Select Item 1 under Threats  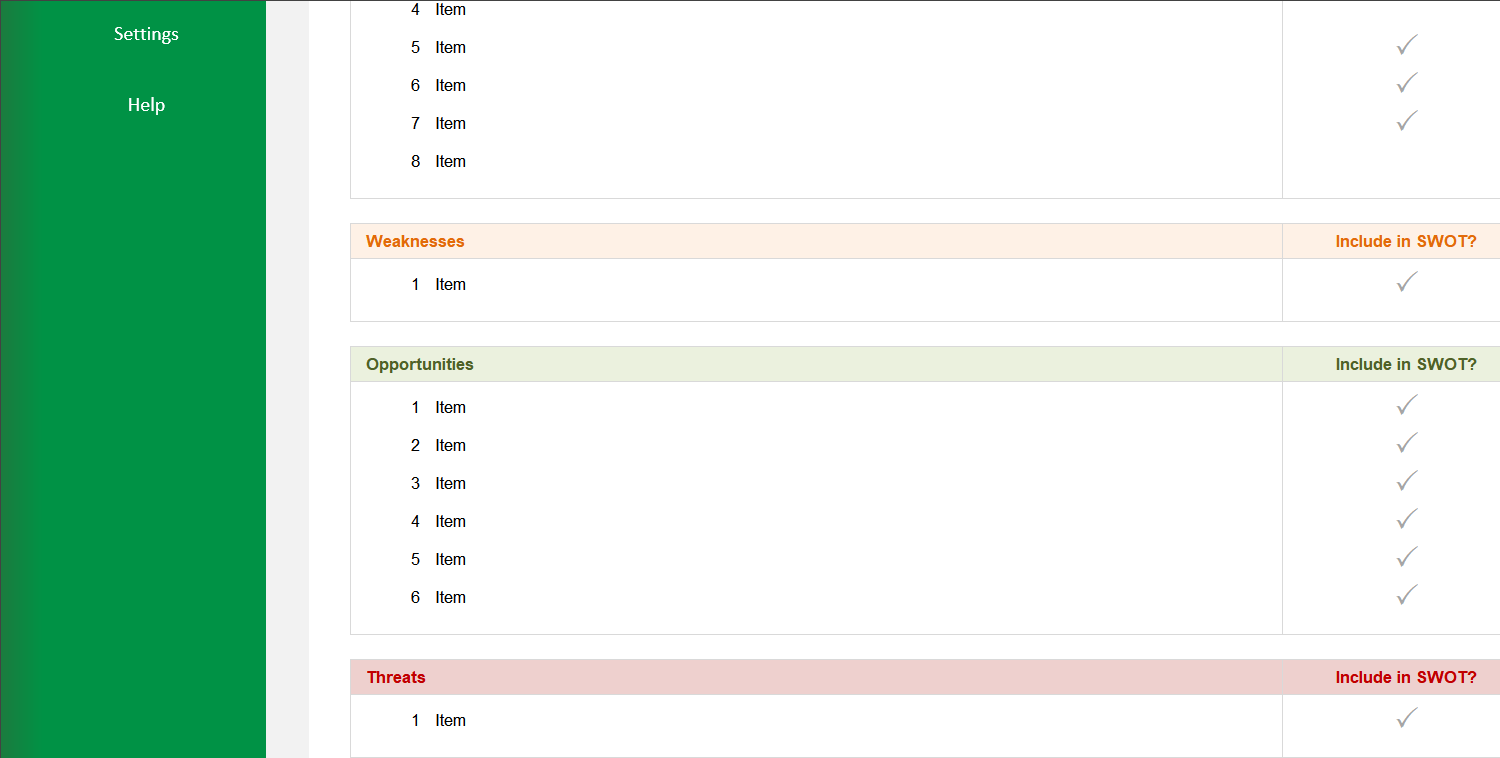[450, 720]
